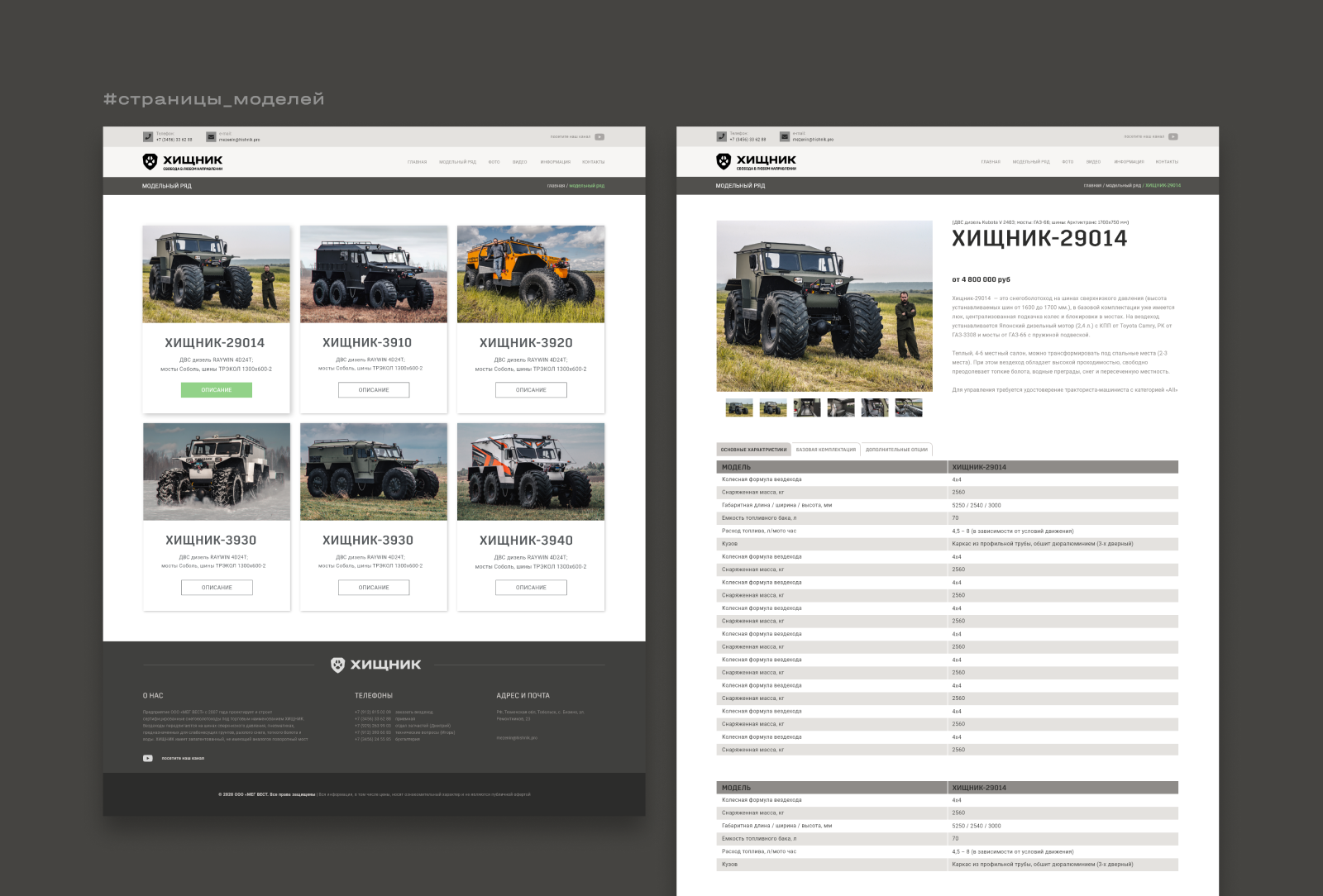Open the YouTube icon on the detail page header
This screenshot has height=896, width=1323.
point(1173,137)
